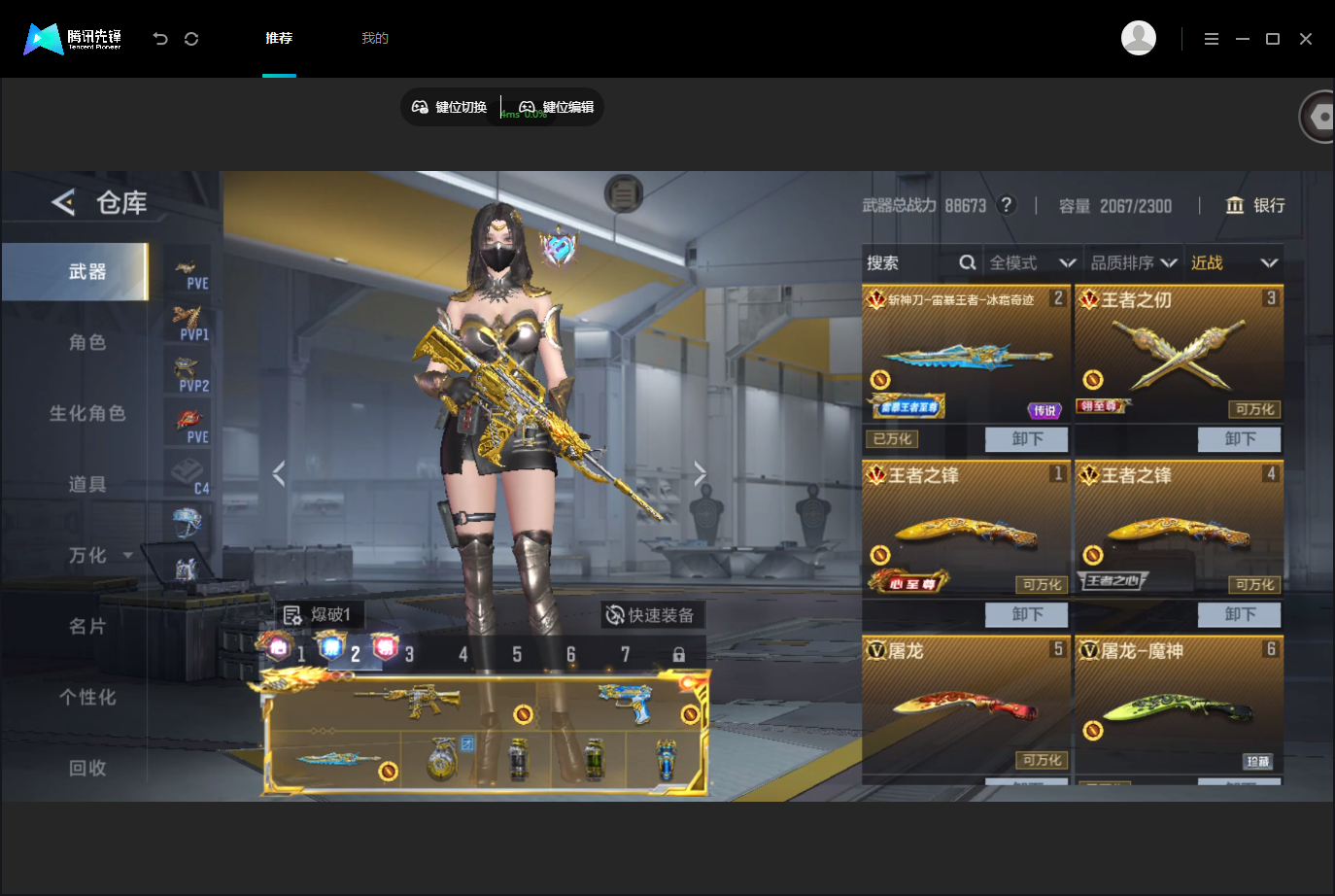Click the 键位编辑 button

(x=557, y=107)
